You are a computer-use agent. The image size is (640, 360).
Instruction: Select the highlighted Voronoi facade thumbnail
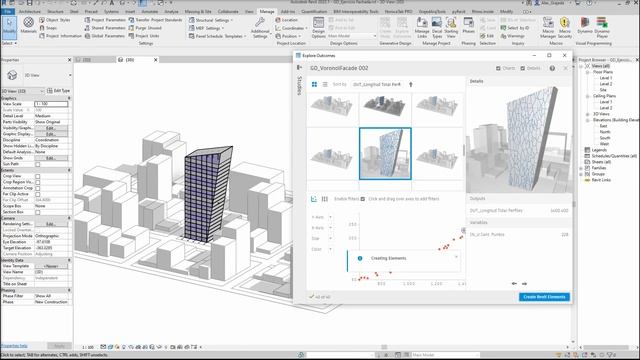tap(385, 153)
